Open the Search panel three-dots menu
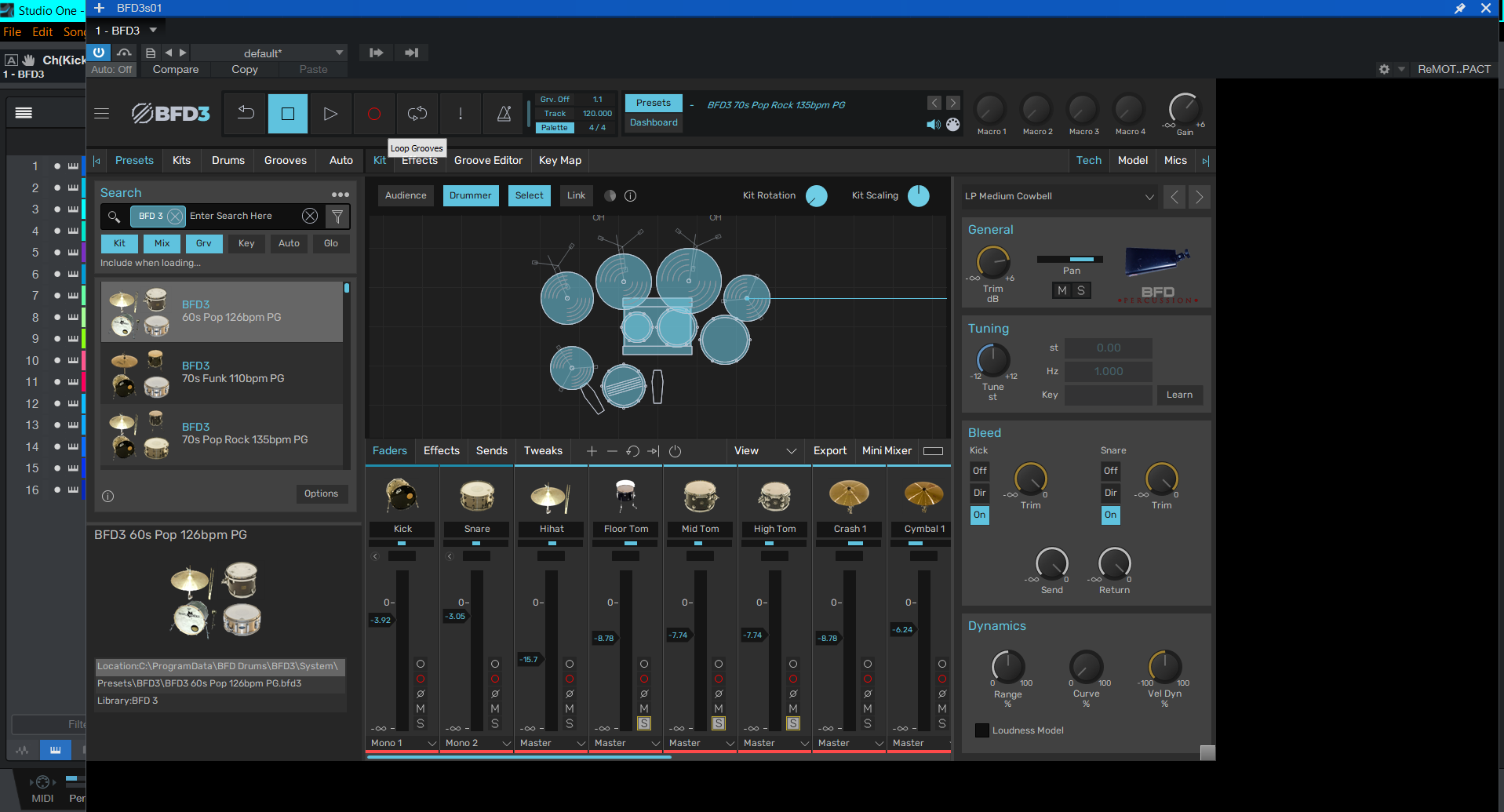1504x812 pixels. click(x=340, y=195)
